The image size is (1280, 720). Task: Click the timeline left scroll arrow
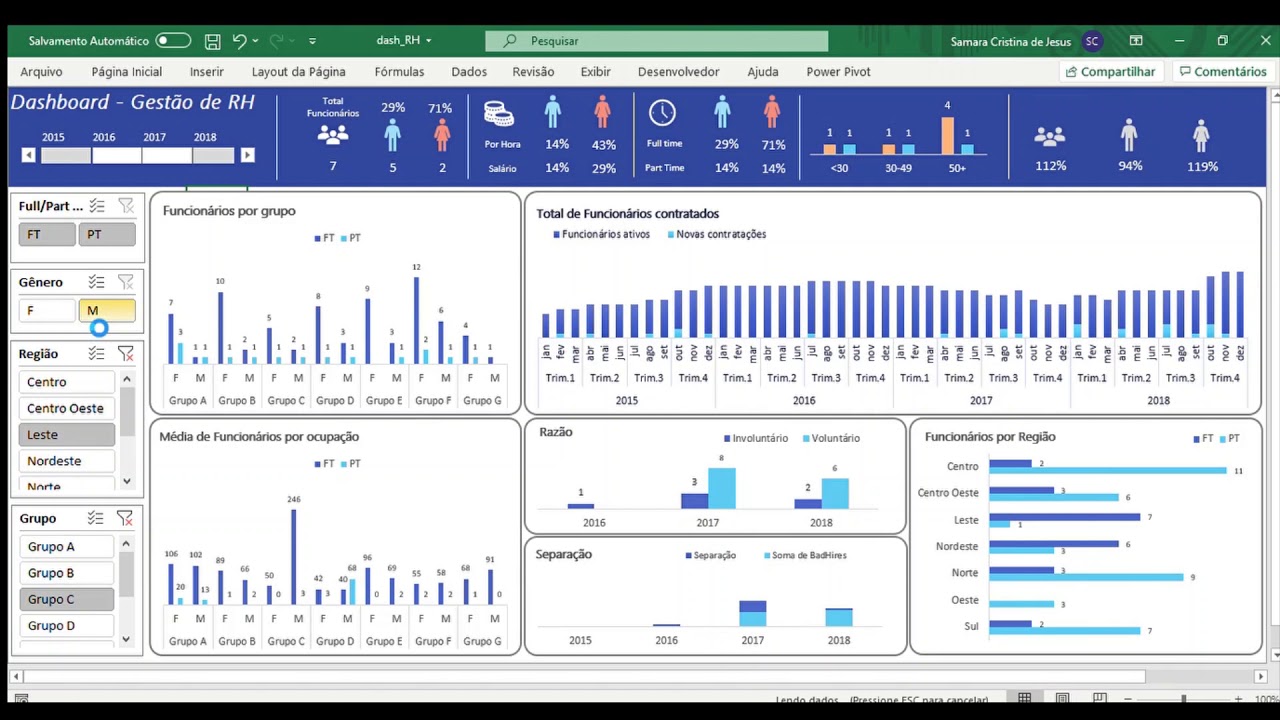[28, 155]
